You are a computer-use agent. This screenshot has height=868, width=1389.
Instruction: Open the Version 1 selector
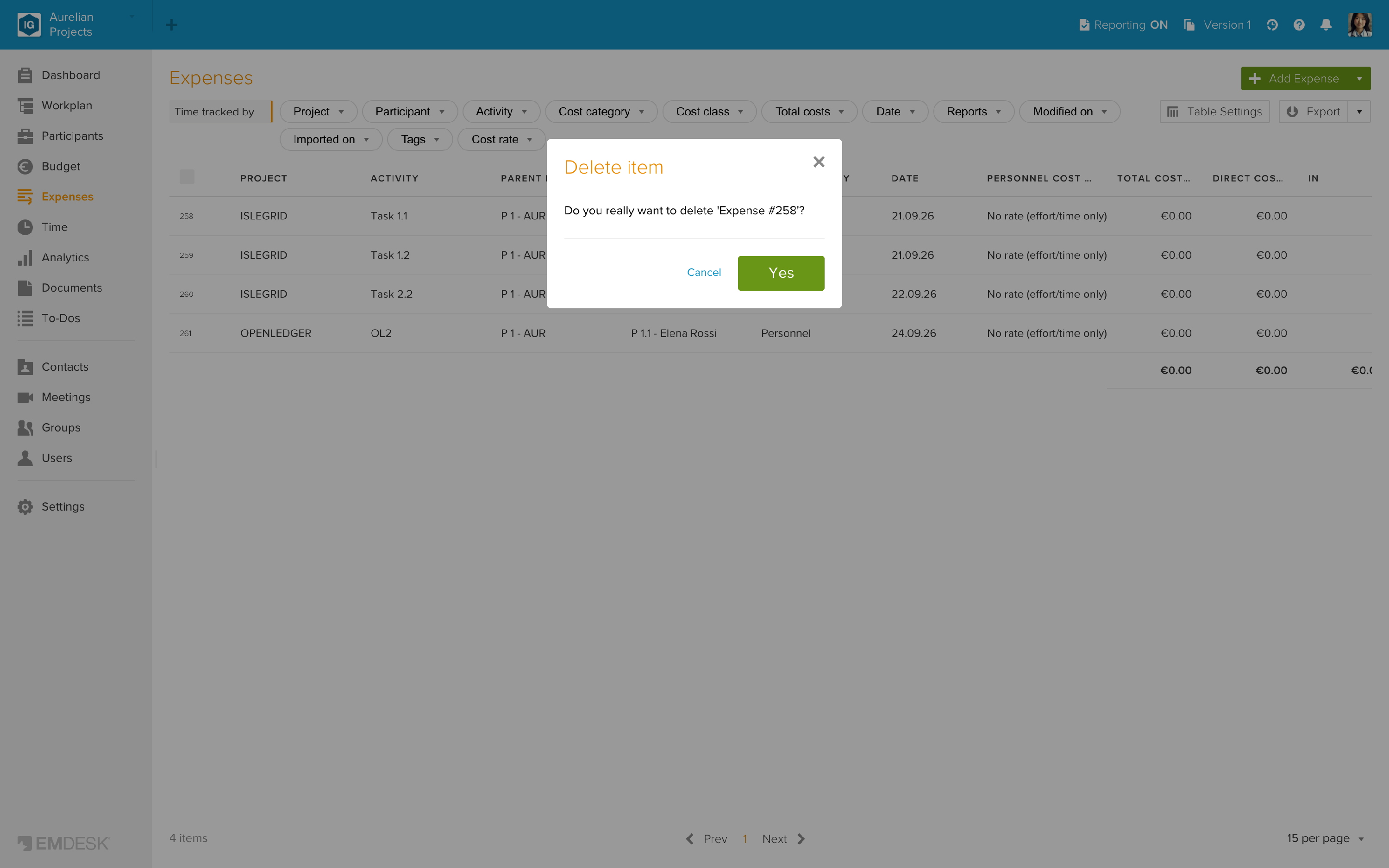click(x=1217, y=25)
